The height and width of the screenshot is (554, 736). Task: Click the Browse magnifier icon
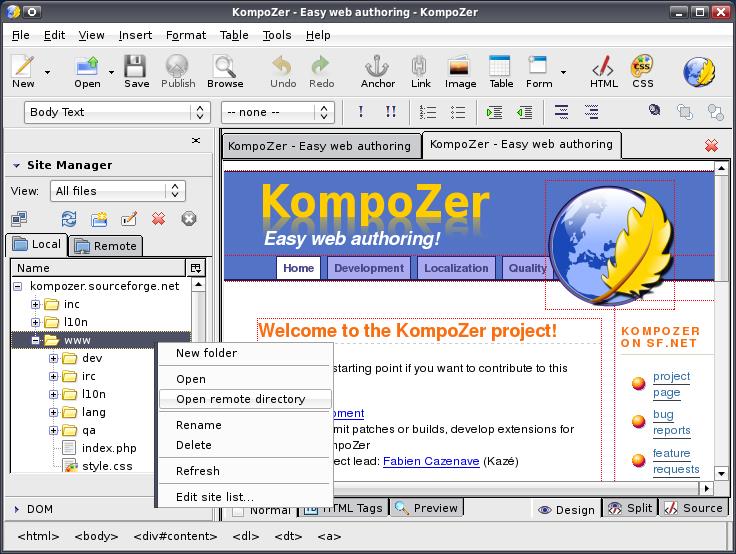(x=225, y=71)
